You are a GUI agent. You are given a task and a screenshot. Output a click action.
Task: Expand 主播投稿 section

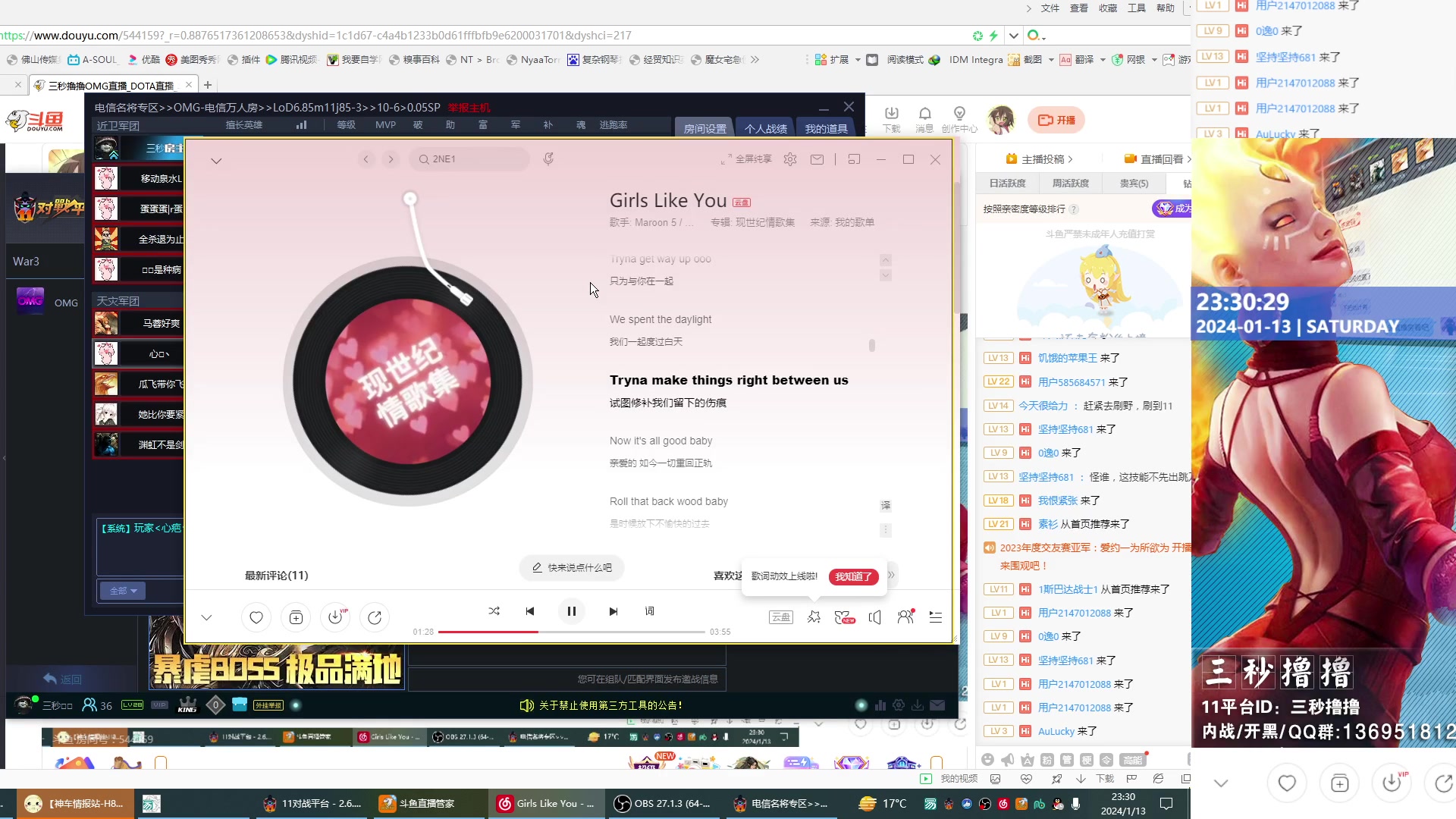click(x=1039, y=159)
